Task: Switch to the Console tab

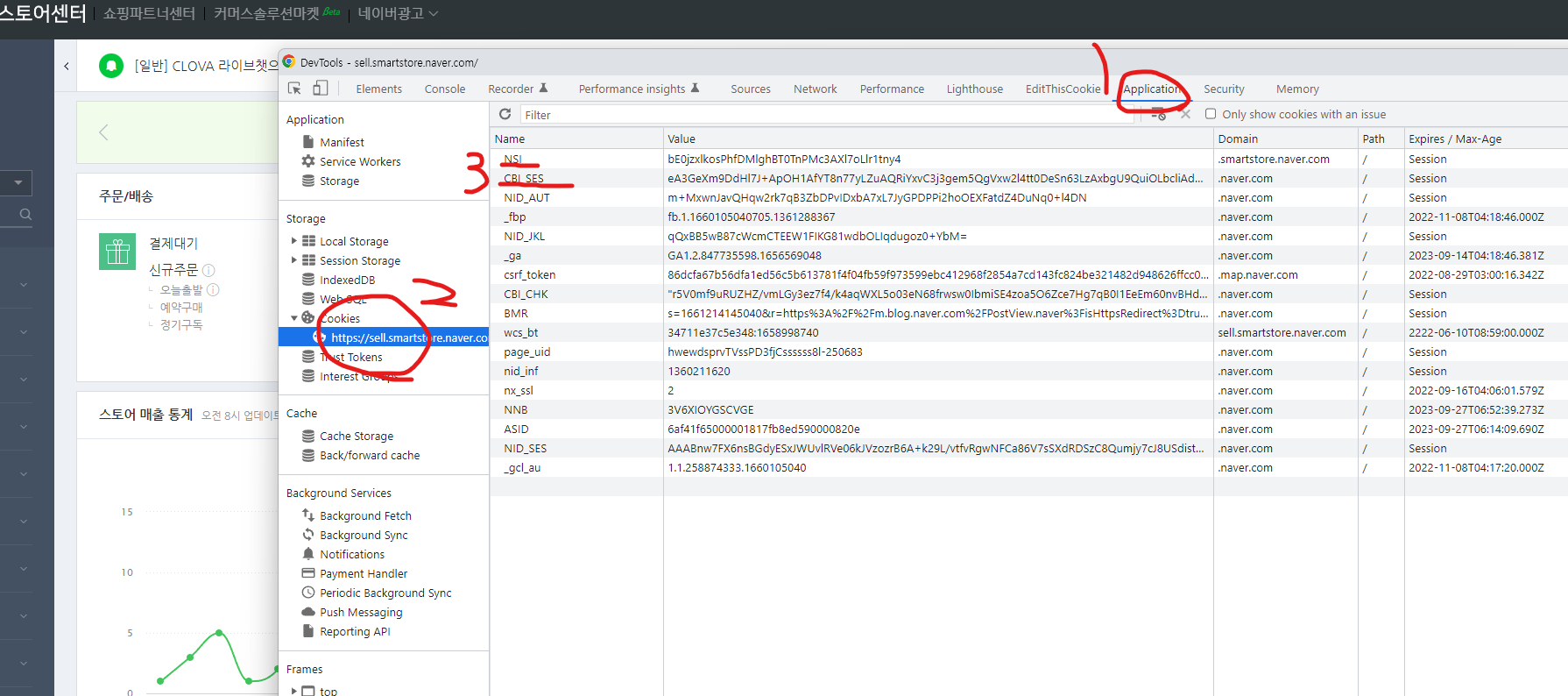Action: point(444,89)
